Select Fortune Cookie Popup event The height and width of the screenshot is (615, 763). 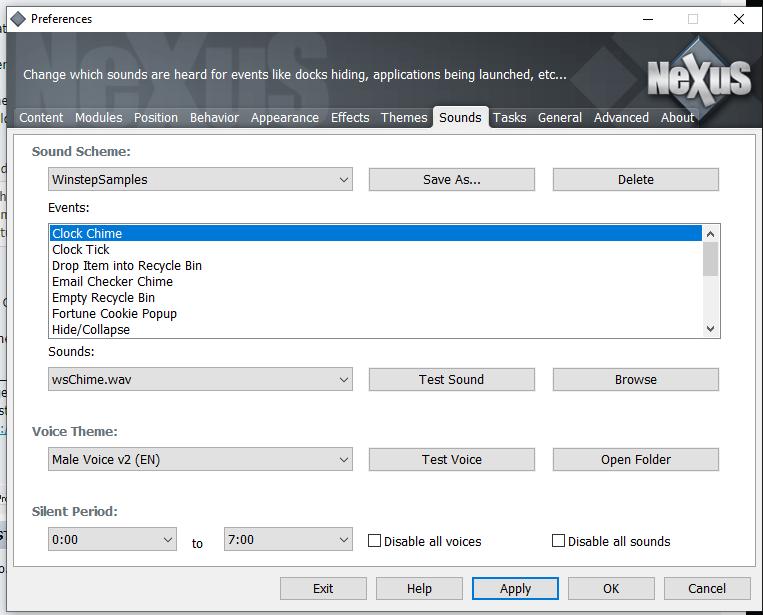pyautogui.click(x=114, y=314)
